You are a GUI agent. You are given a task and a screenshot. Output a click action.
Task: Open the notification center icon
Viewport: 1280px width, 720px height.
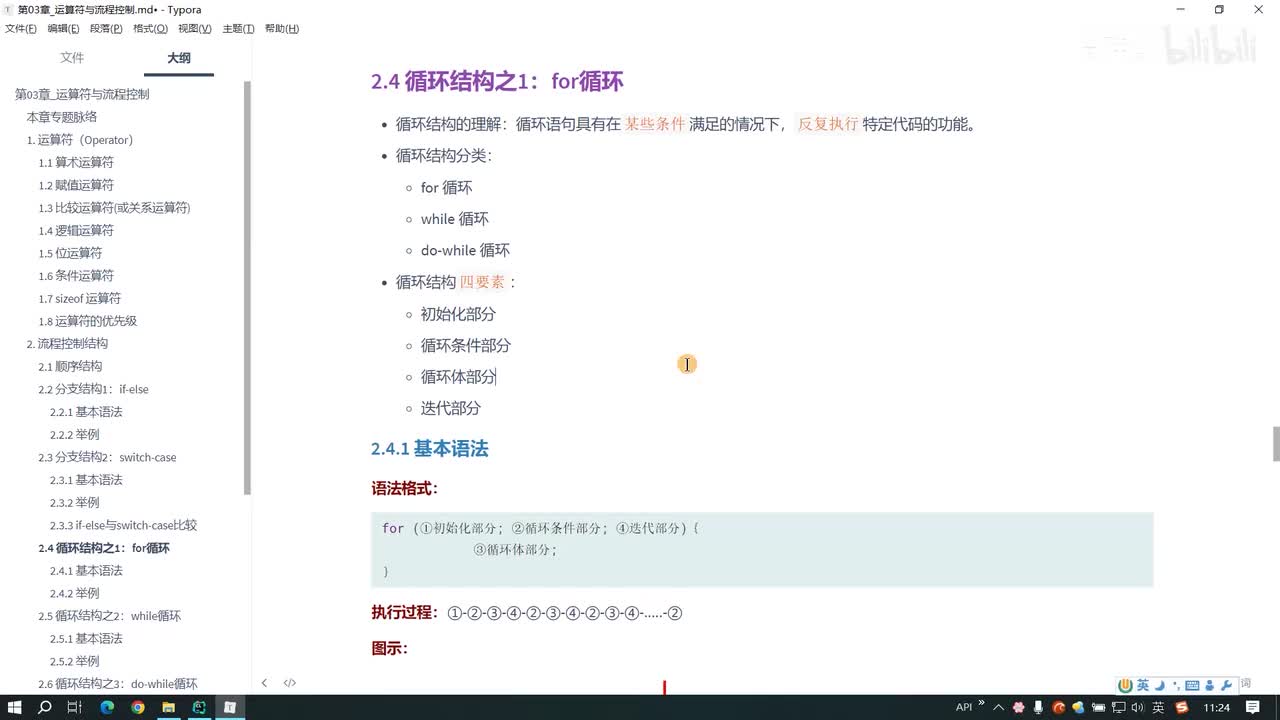point(1253,707)
